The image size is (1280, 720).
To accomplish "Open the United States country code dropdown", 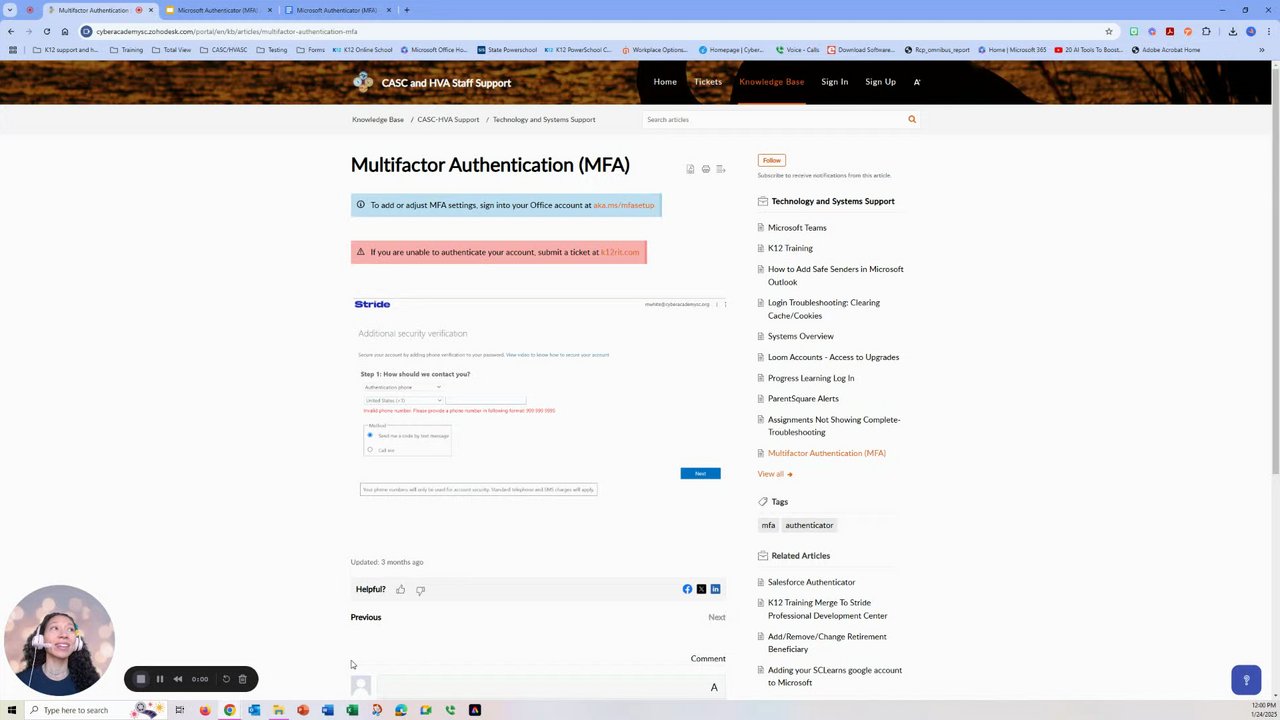I will [403, 400].
